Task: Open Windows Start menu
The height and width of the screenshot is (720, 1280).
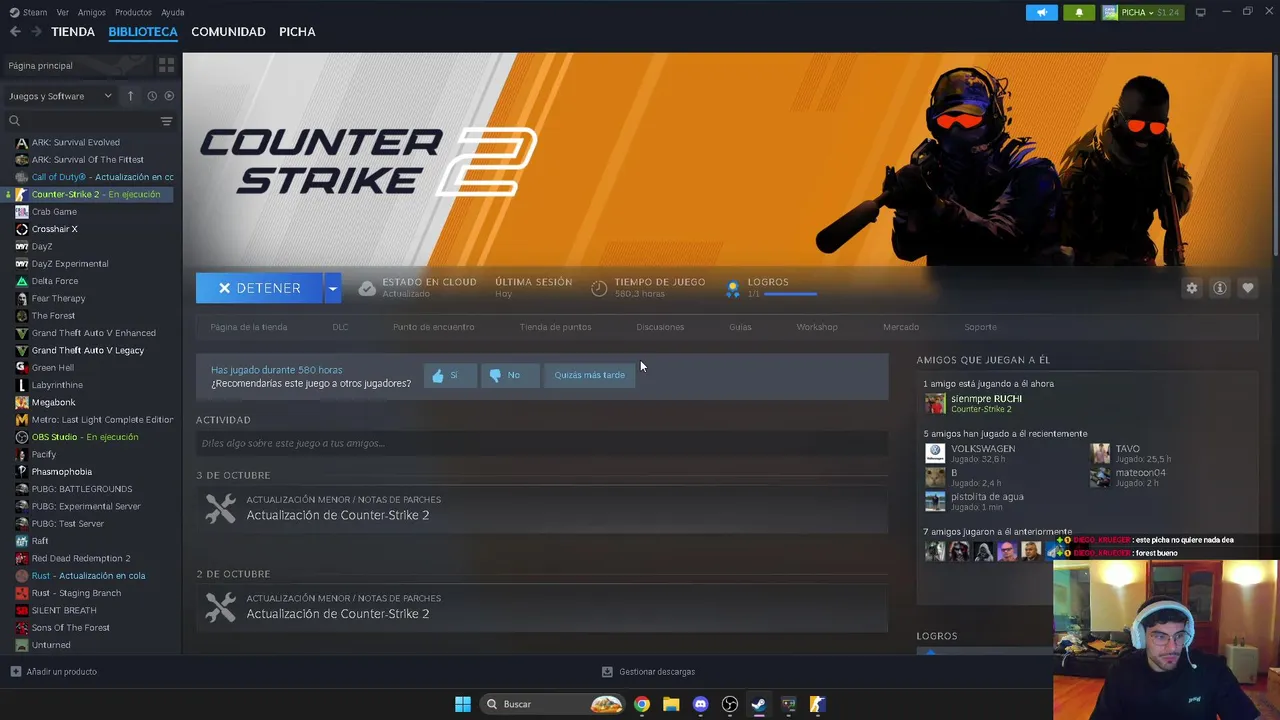Action: tap(463, 704)
